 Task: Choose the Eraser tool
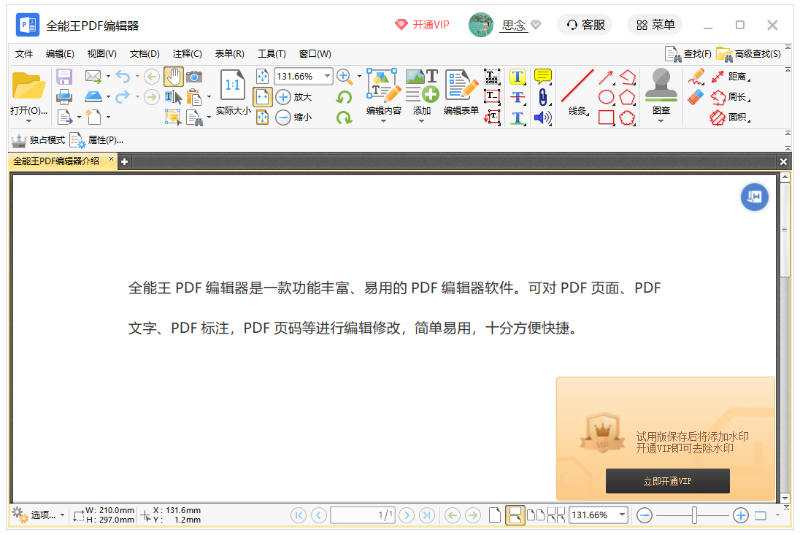click(x=696, y=97)
